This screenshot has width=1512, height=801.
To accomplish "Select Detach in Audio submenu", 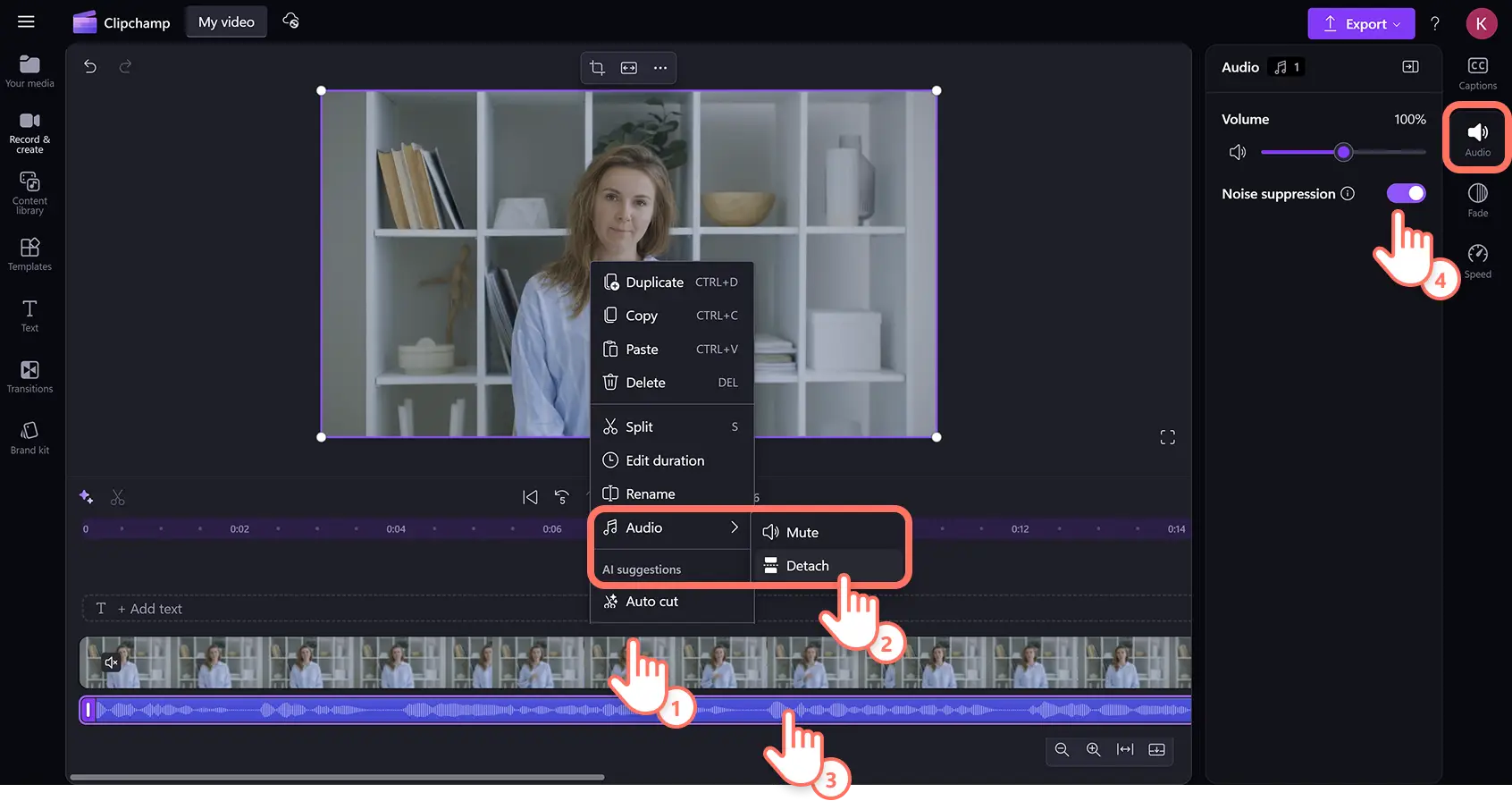I will pos(830,566).
